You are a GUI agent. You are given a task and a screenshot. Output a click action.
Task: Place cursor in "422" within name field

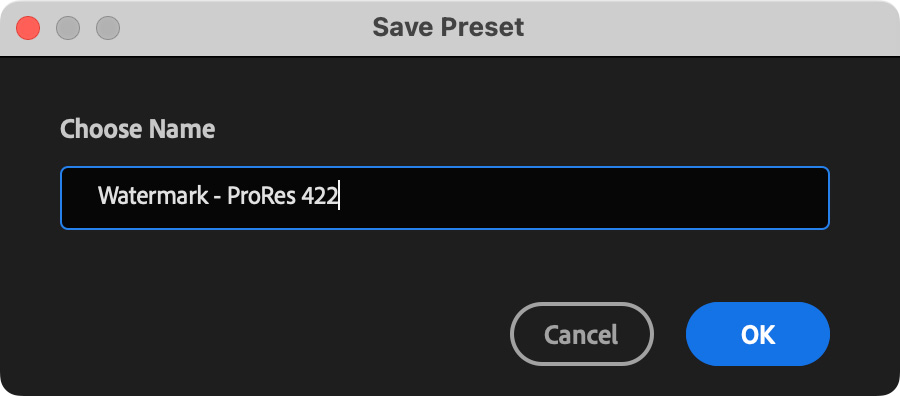(319, 196)
